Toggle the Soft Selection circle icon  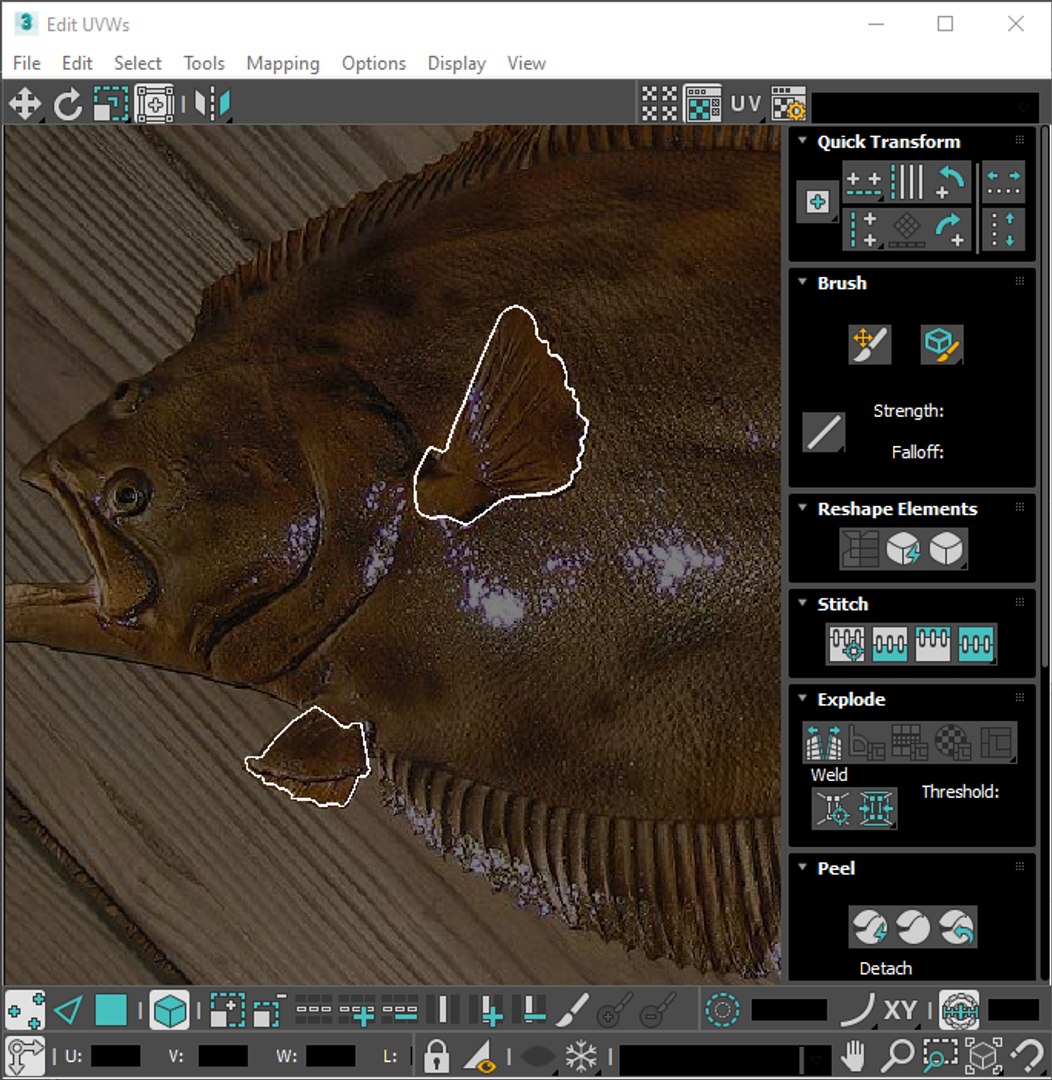coord(722,1010)
